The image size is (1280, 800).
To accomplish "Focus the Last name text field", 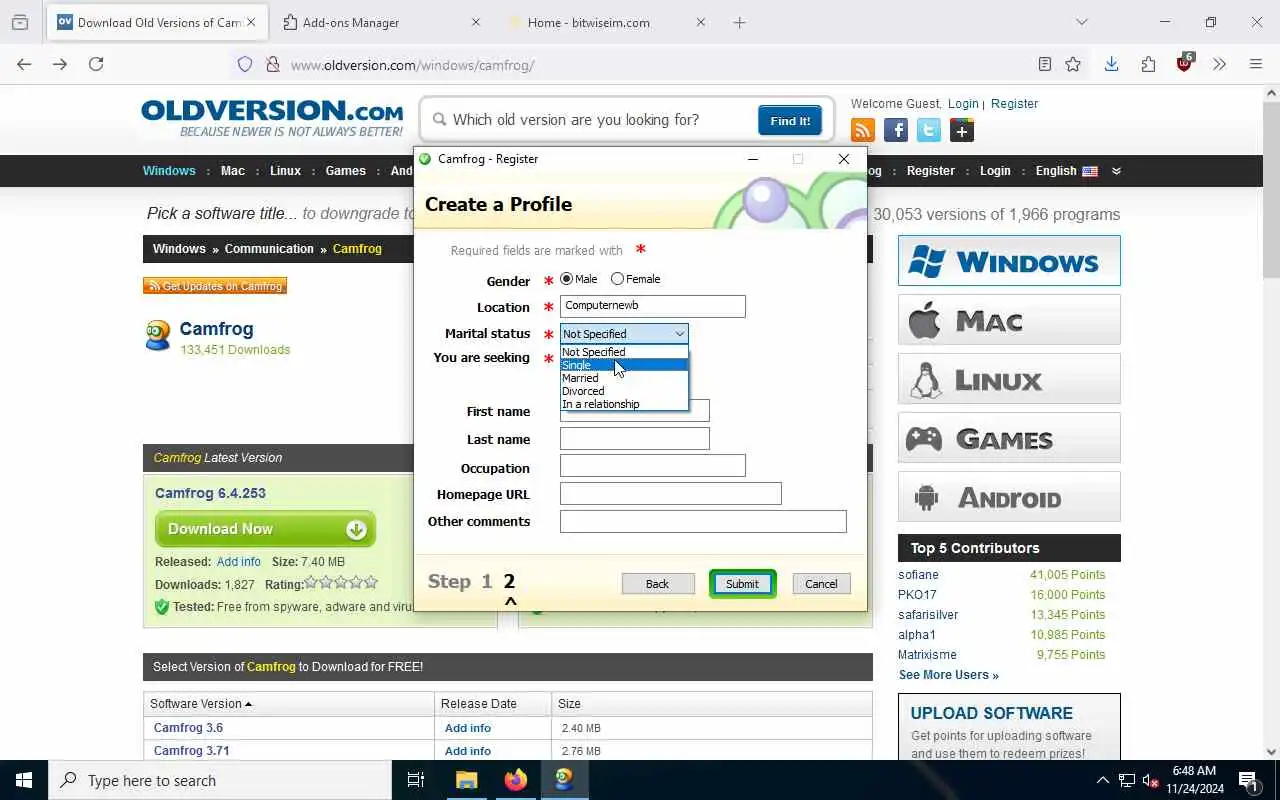I will point(634,438).
